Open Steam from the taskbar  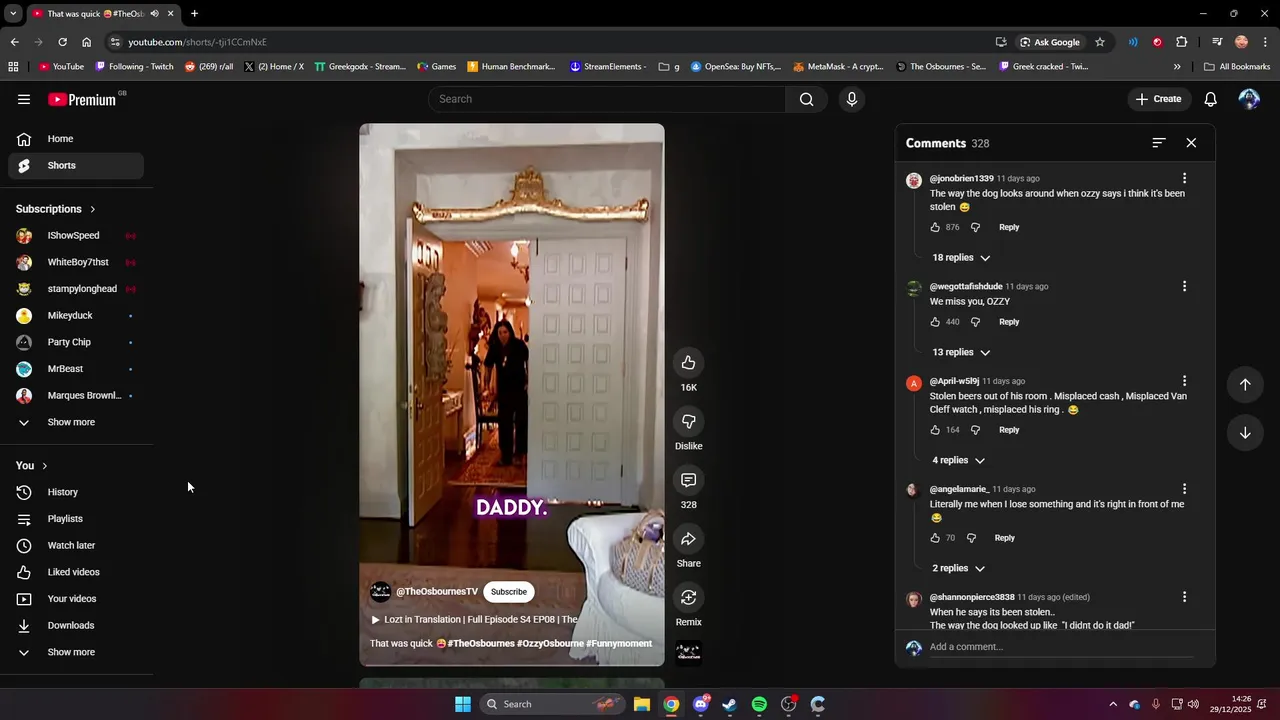point(730,704)
